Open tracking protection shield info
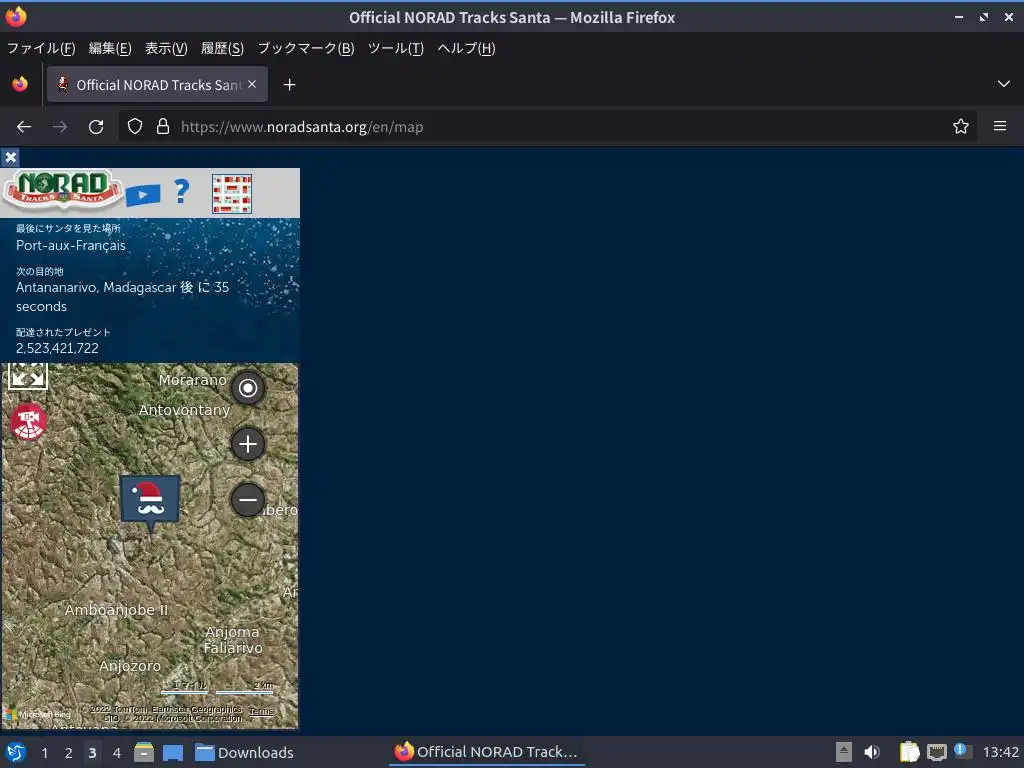 tap(135, 127)
